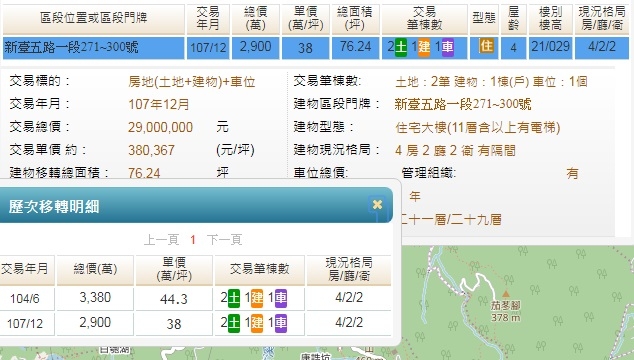
Task: Click the 380,367 unit price value
Action: pos(151,150)
